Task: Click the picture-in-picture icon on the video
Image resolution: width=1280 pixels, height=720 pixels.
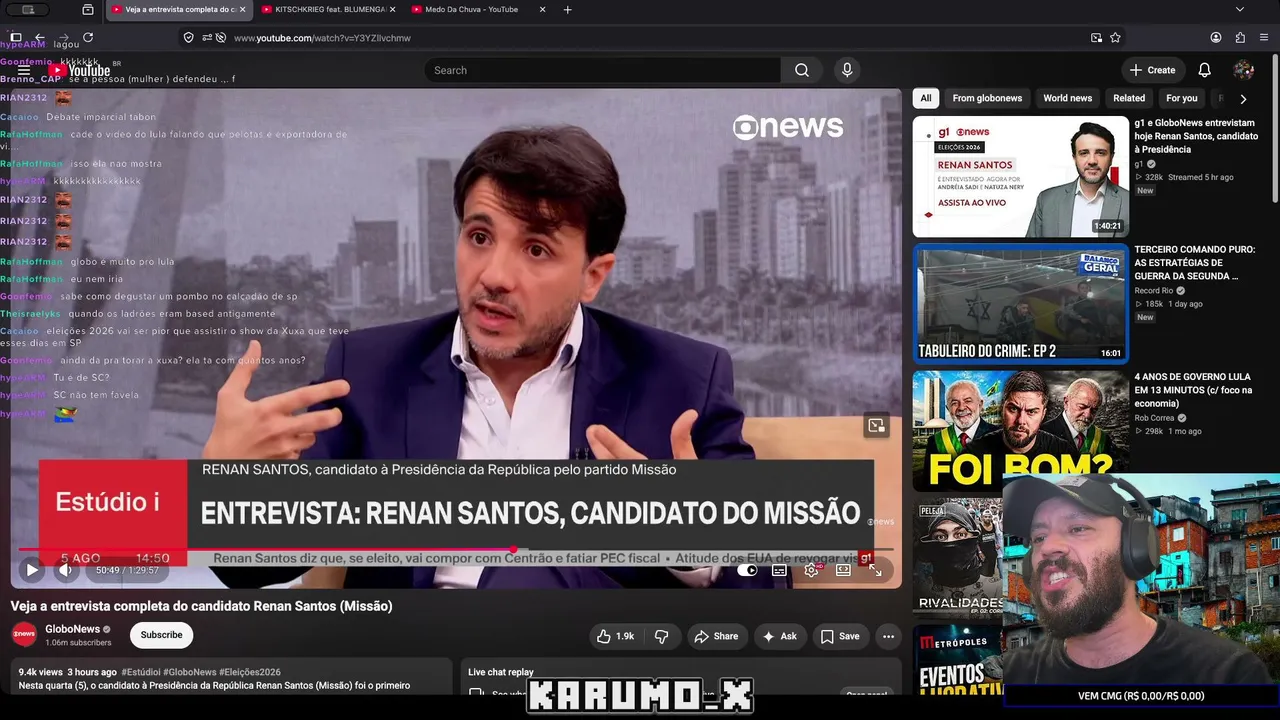Action: 876,426
